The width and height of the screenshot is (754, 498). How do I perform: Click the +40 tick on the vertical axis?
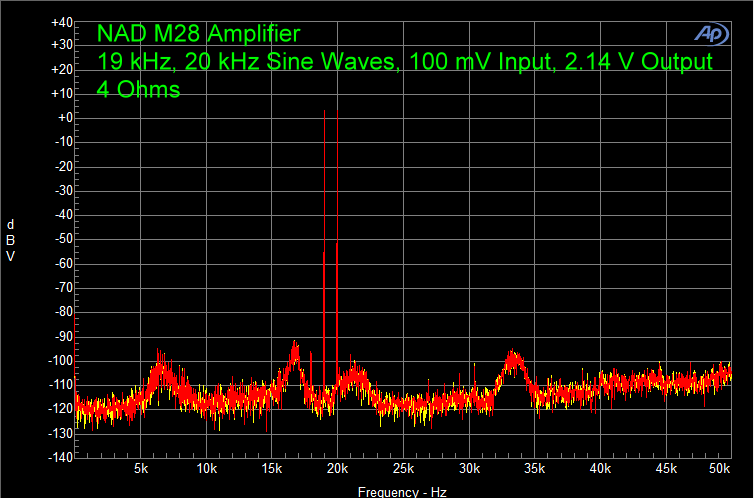click(x=61, y=21)
